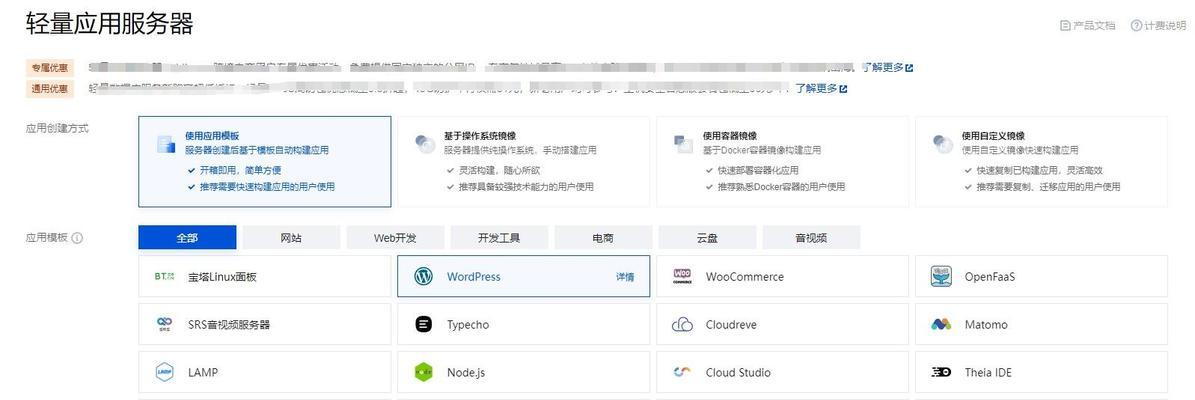The image size is (1195, 400).
Task: Choose the WooCommerce template
Action: click(783, 277)
